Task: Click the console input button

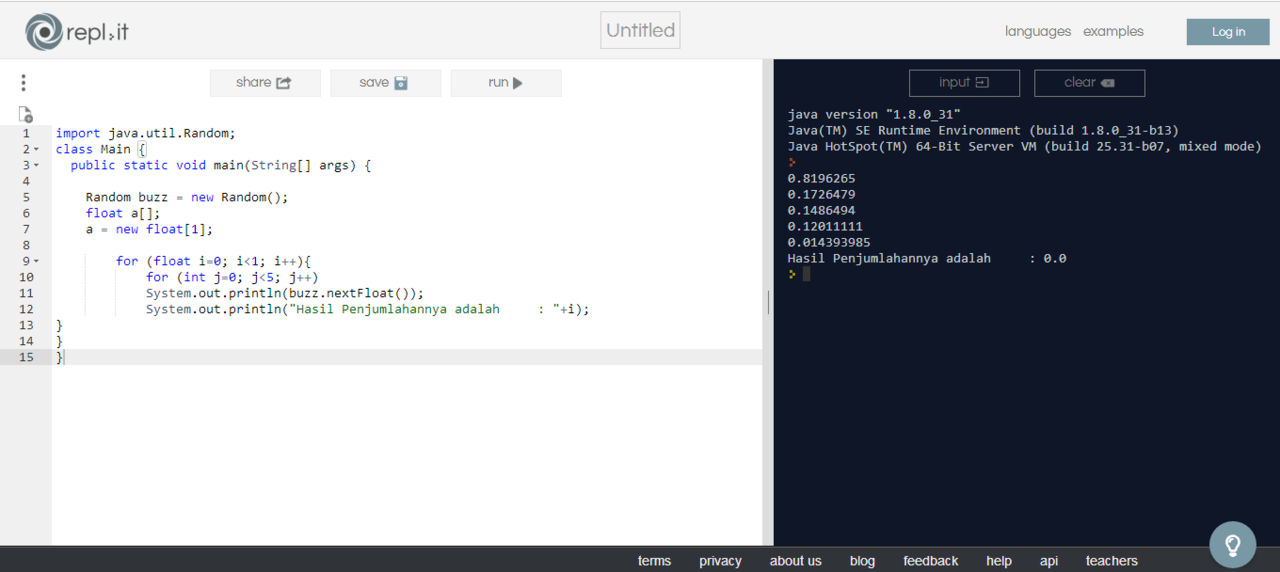Action: point(964,83)
